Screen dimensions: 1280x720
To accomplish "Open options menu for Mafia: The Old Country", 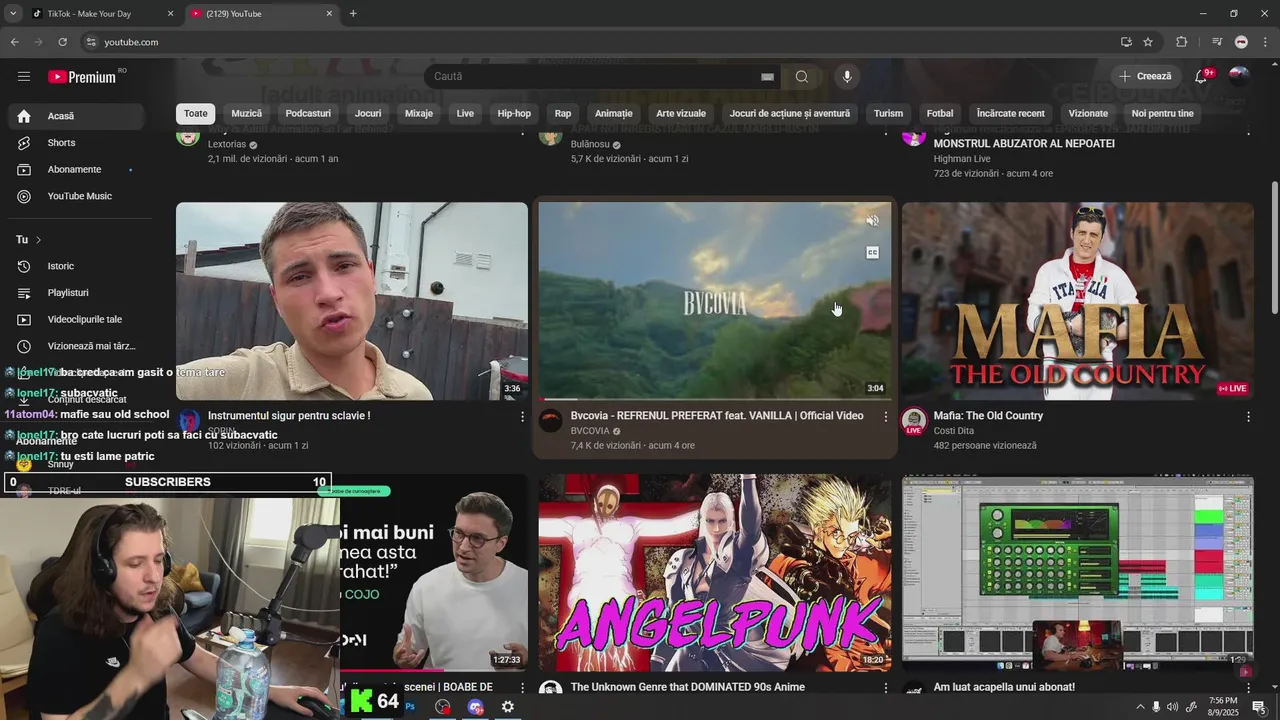I will (1248, 416).
